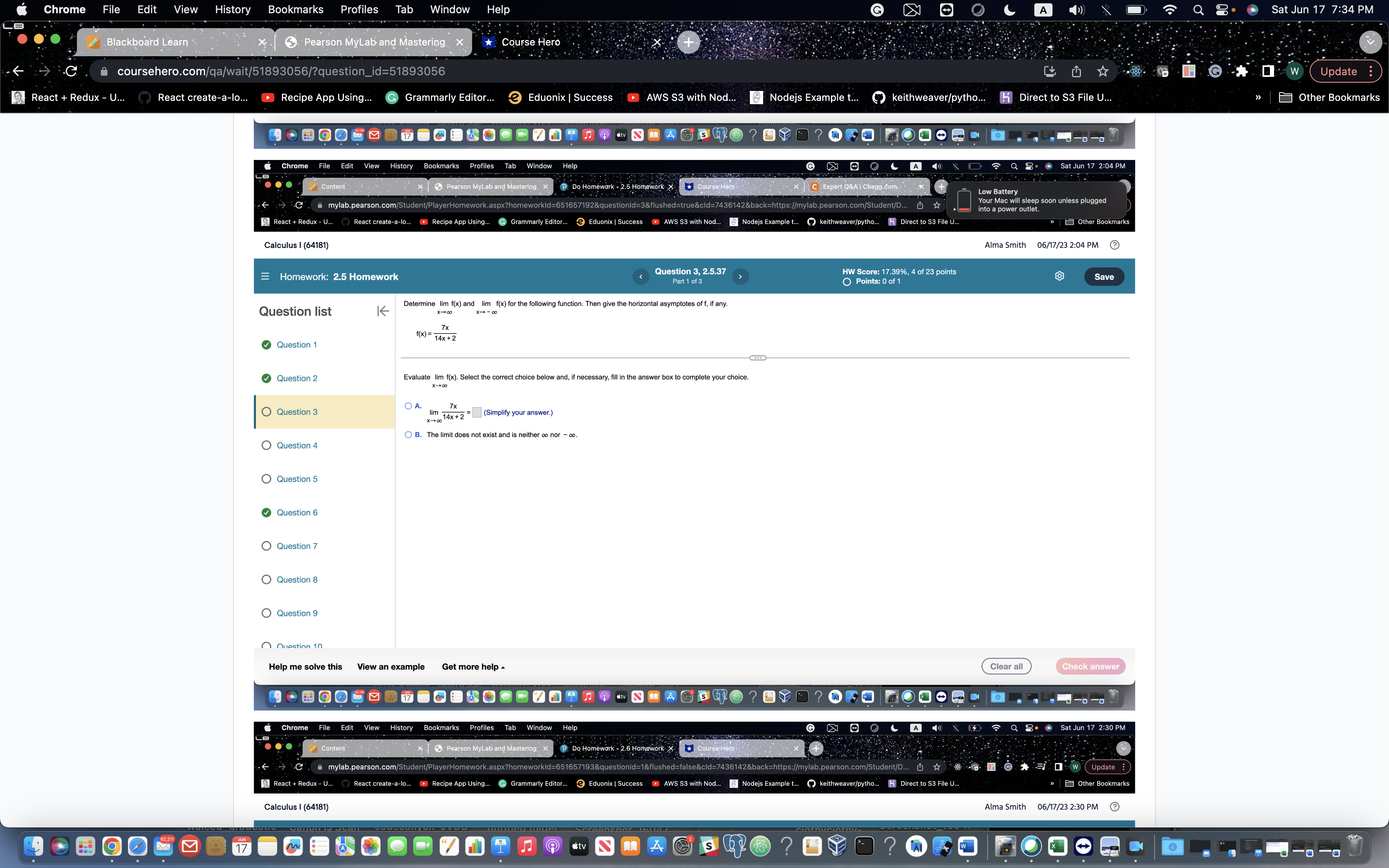Bookmark this page with the star icon
Screen dimensions: 1389x868
(x=1103, y=71)
